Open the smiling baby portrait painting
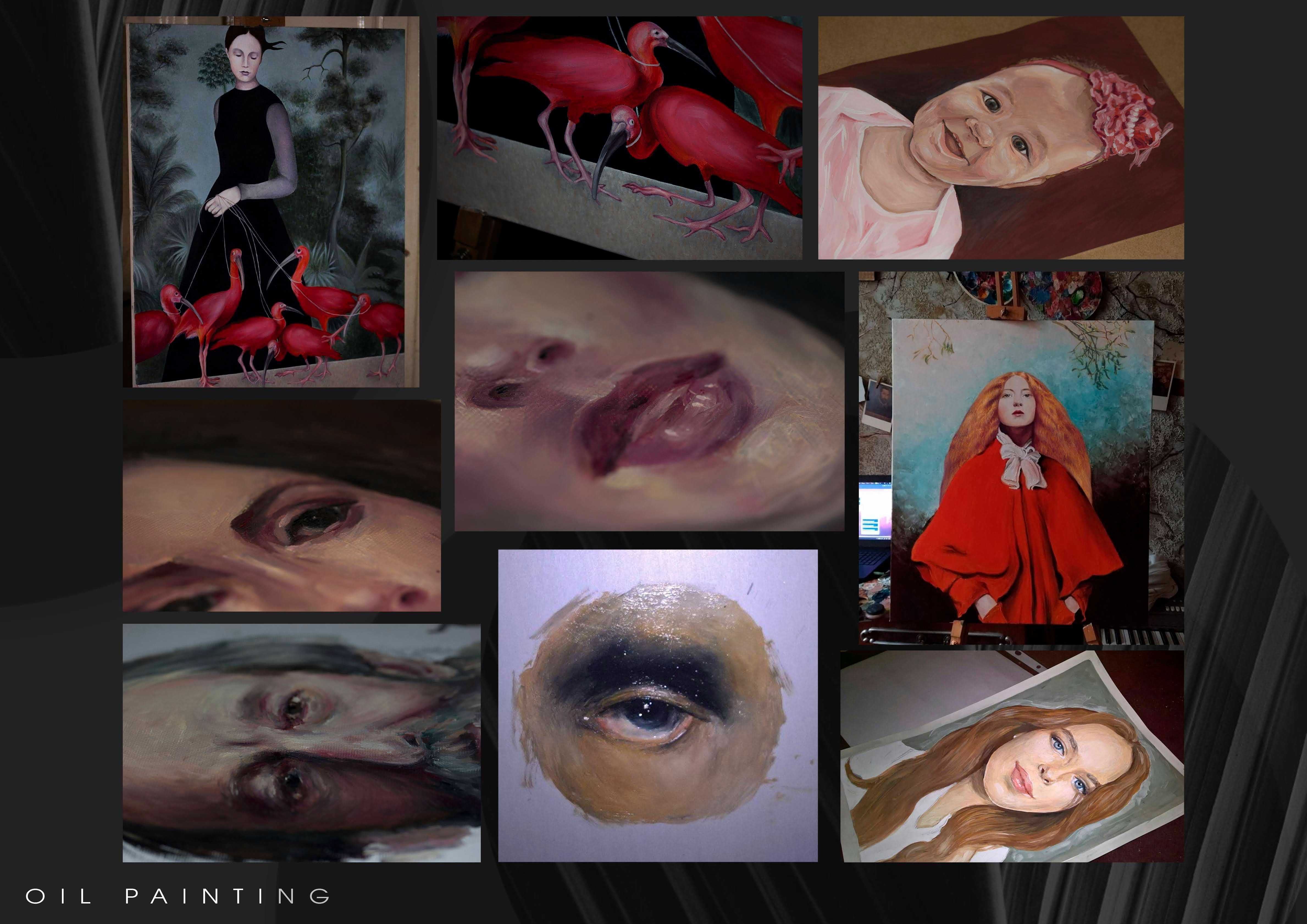Screen dimensions: 1307x924 pyautogui.click(x=1001, y=138)
